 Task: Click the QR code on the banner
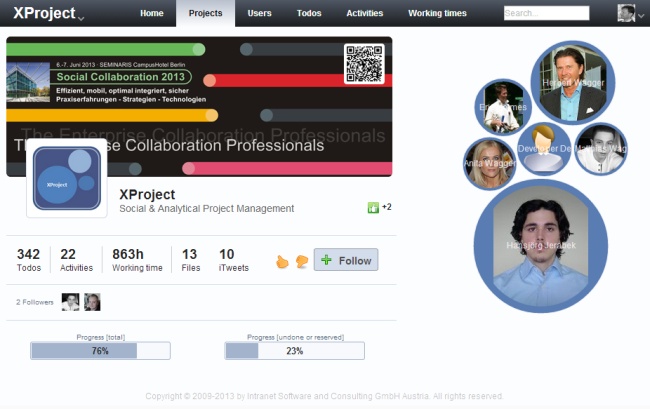click(x=364, y=64)
